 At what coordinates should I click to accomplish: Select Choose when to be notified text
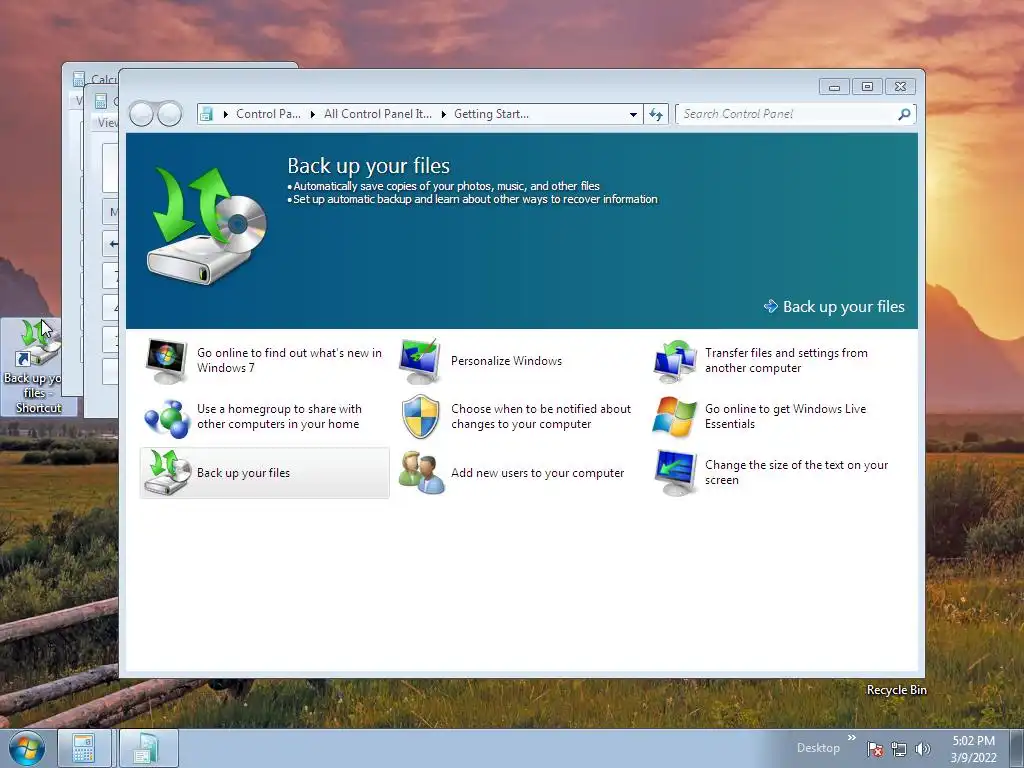[x=541, y=416]
